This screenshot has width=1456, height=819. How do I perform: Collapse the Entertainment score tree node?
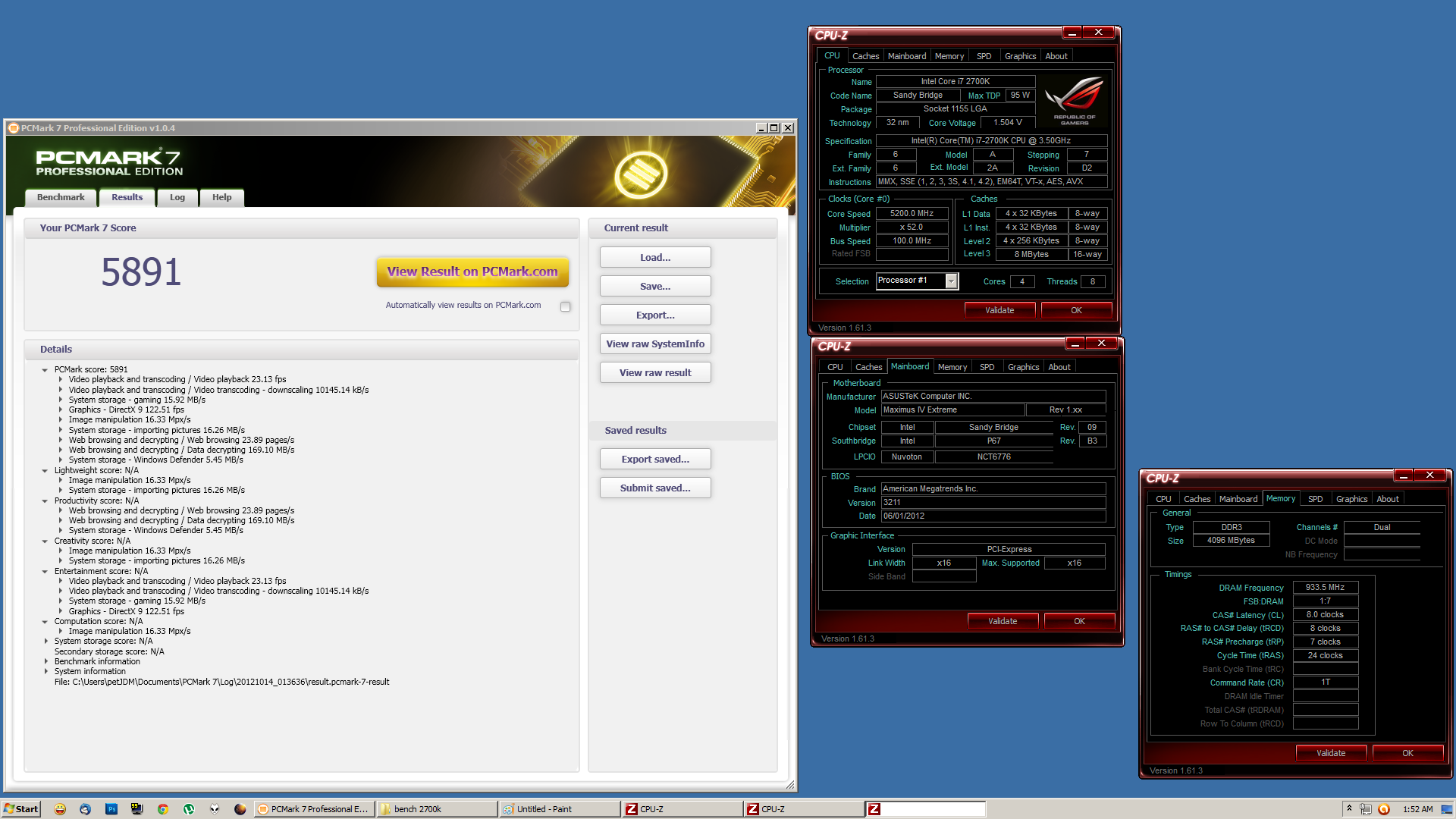pyautogui.click(x=45, y=572)
